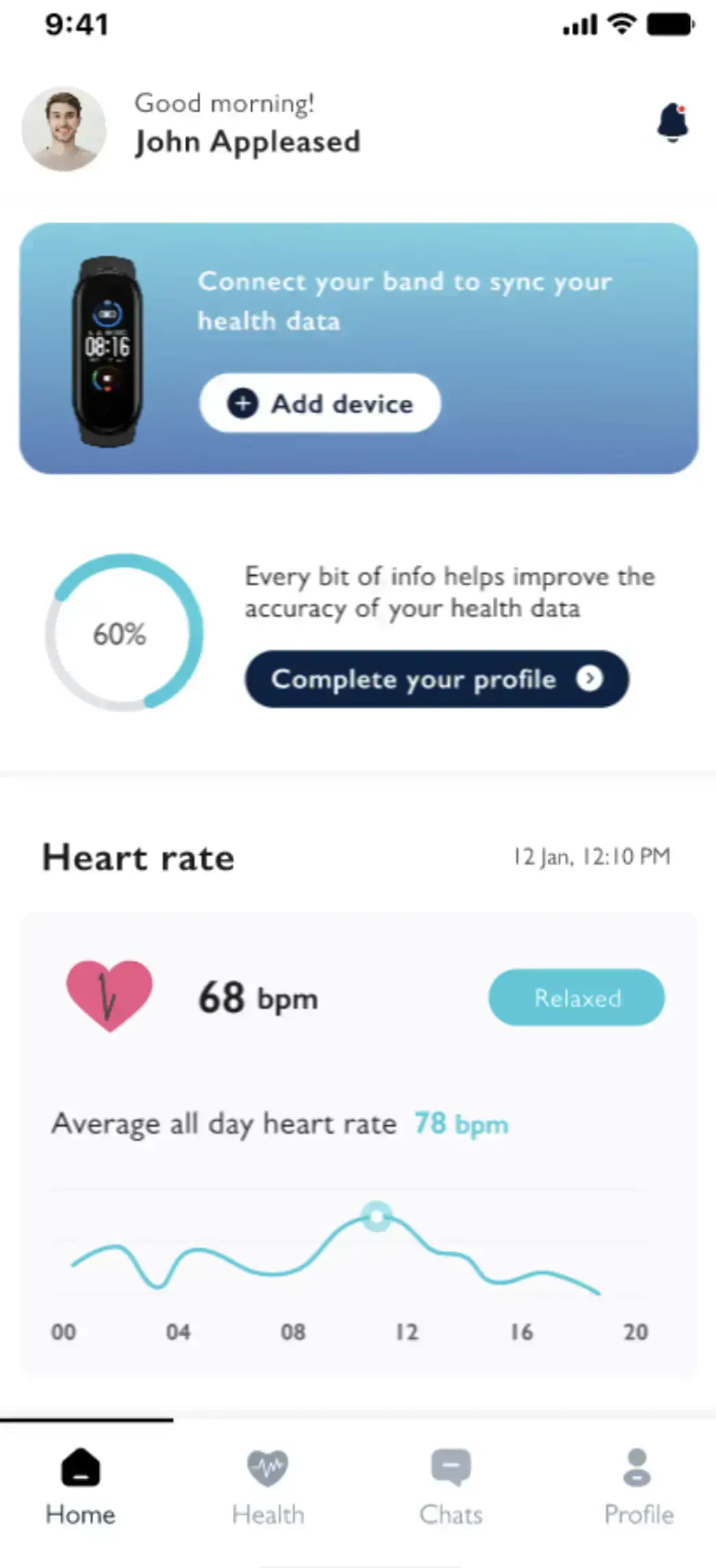Go to the Profile tab
This screenshot has width=716, height=1568.
point(638,1514)
